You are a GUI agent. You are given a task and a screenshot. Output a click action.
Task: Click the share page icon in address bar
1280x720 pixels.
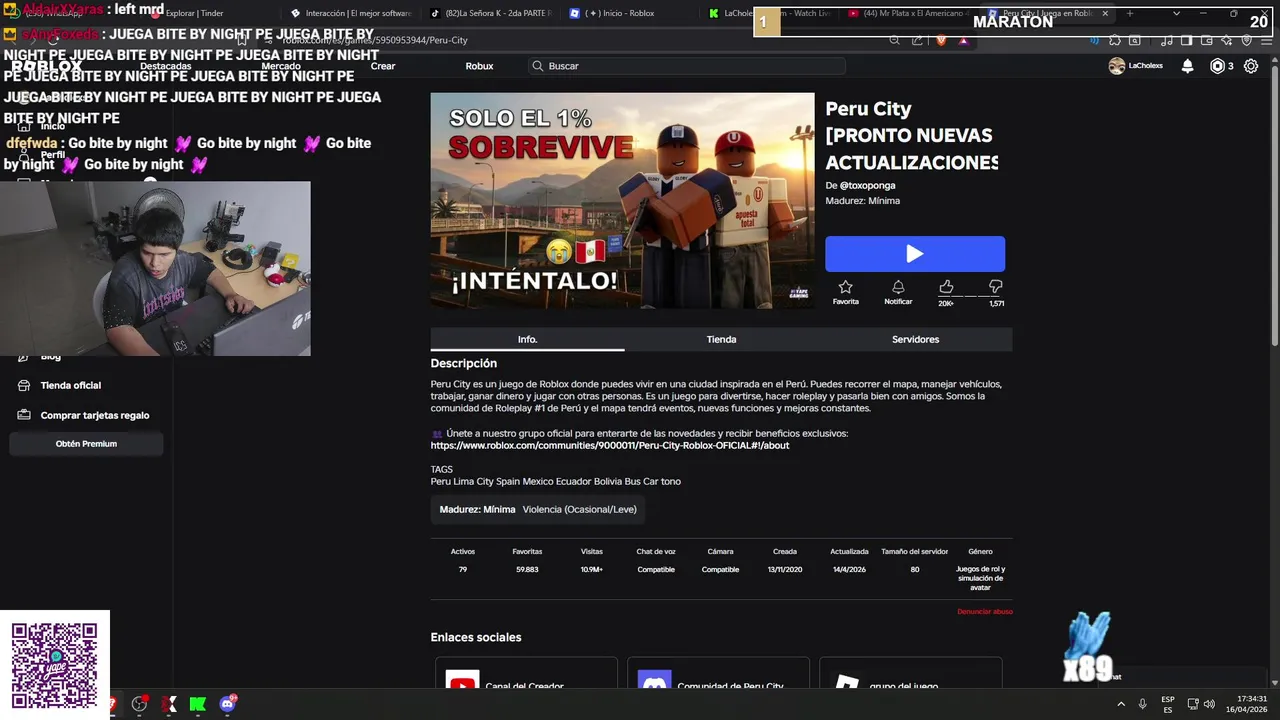(x=917, y=40)
